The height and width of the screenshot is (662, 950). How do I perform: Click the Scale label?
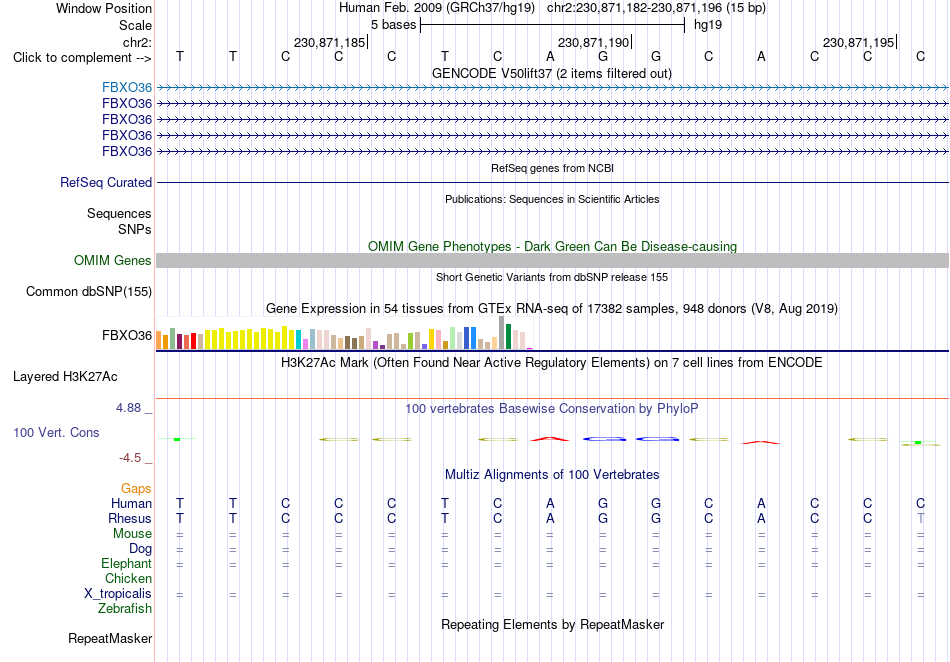[x=136, y=25]
